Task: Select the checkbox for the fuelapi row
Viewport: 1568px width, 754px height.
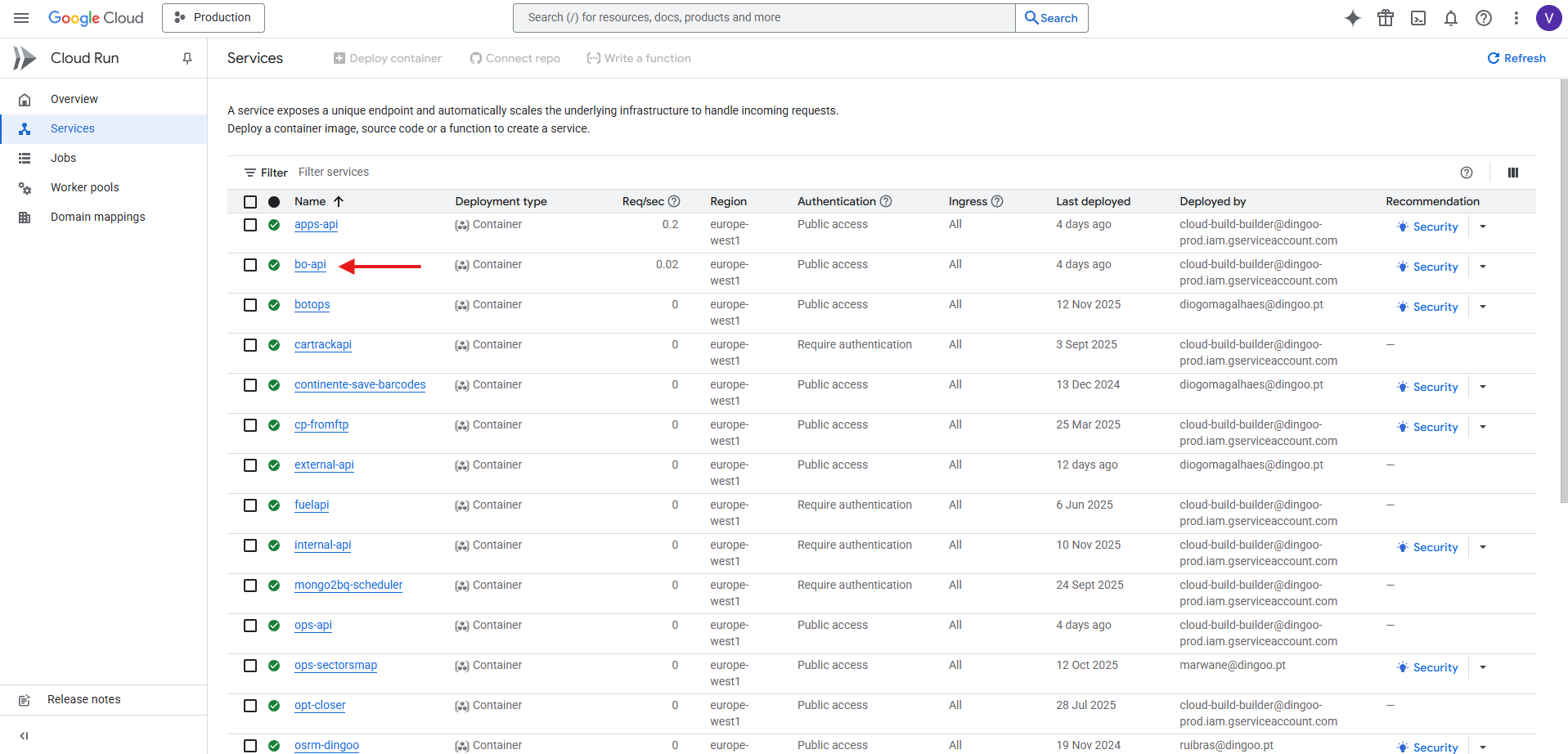Action: point(250,505)
